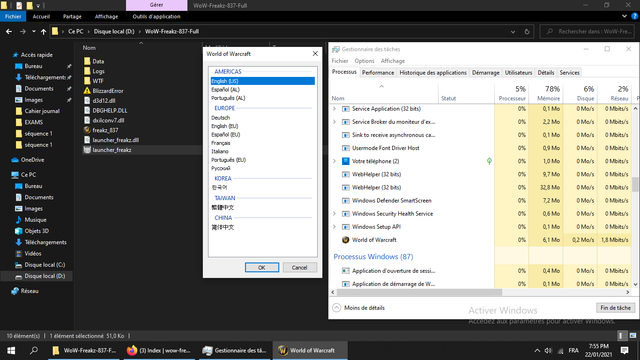Choose Français in the language list
Viewport: 640px width, 360px height.
(221, 143)
